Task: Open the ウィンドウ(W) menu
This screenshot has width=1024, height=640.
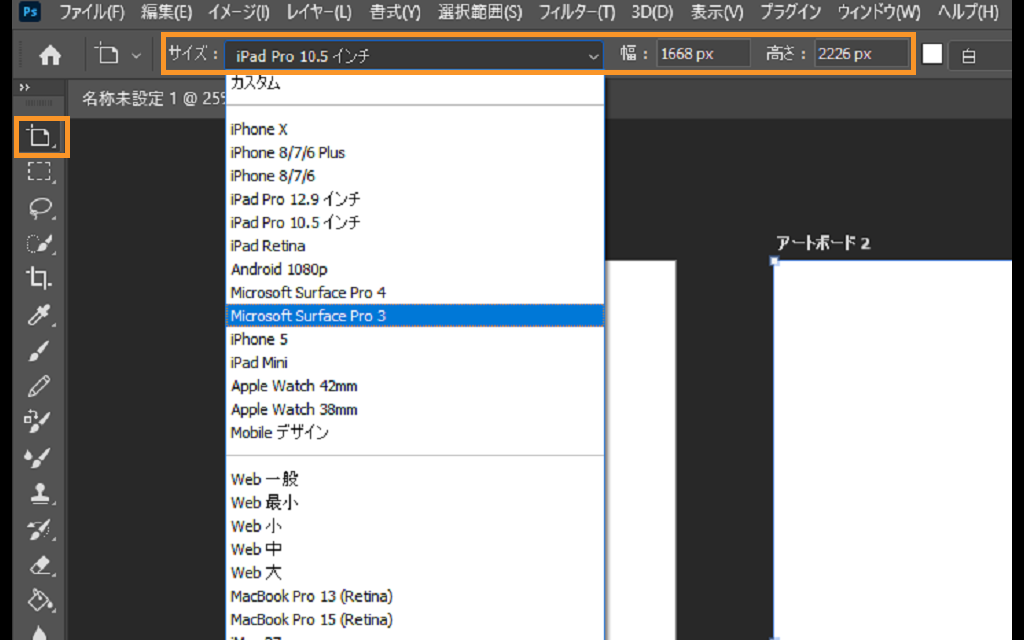Action: point(879,12)
